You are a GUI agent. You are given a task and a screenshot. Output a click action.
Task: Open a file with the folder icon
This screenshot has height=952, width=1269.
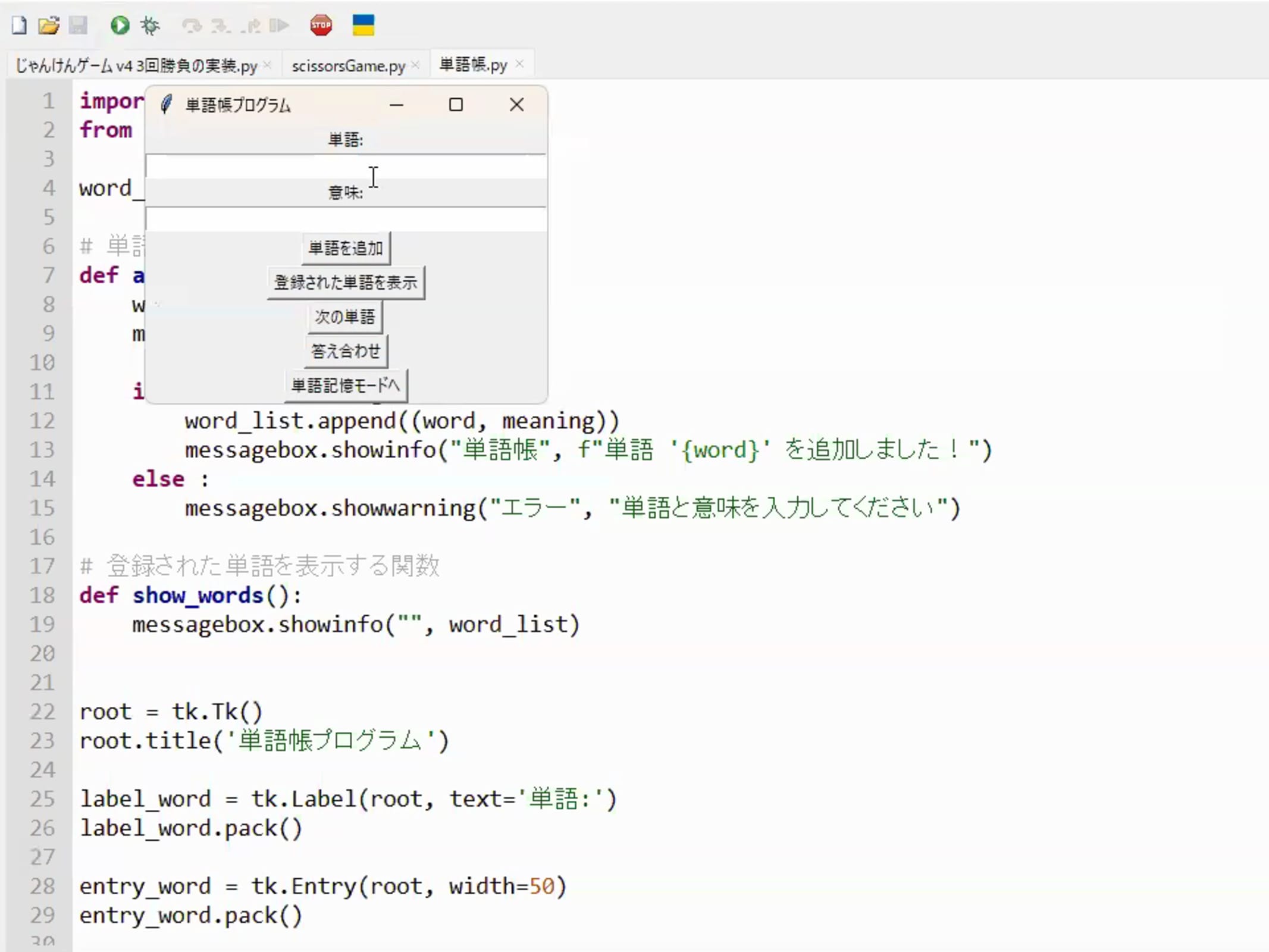[x=48, y=26]
